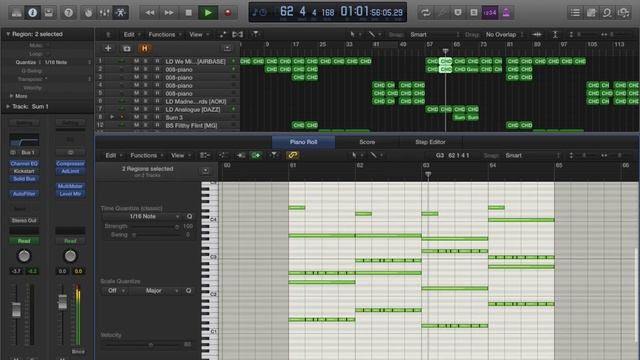The height and width of the screenshot is (360, 640).
Task: Add a new track with plus button
Action: tap(108, 48)
